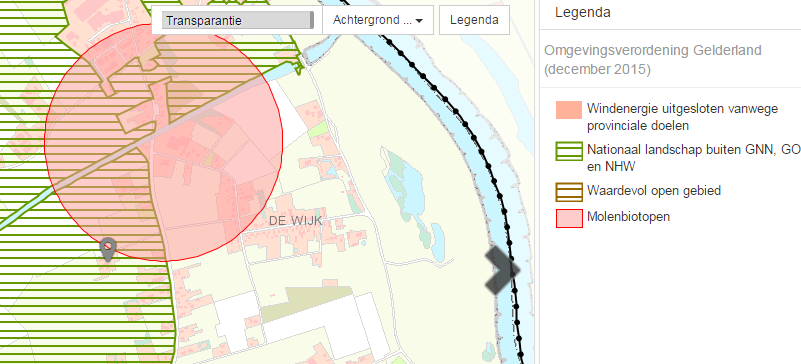Image resolution: width=801 pixels, height=364 pixels.
Task: Click the Waardevol open gebied label
Action: (x=654, y=191)
